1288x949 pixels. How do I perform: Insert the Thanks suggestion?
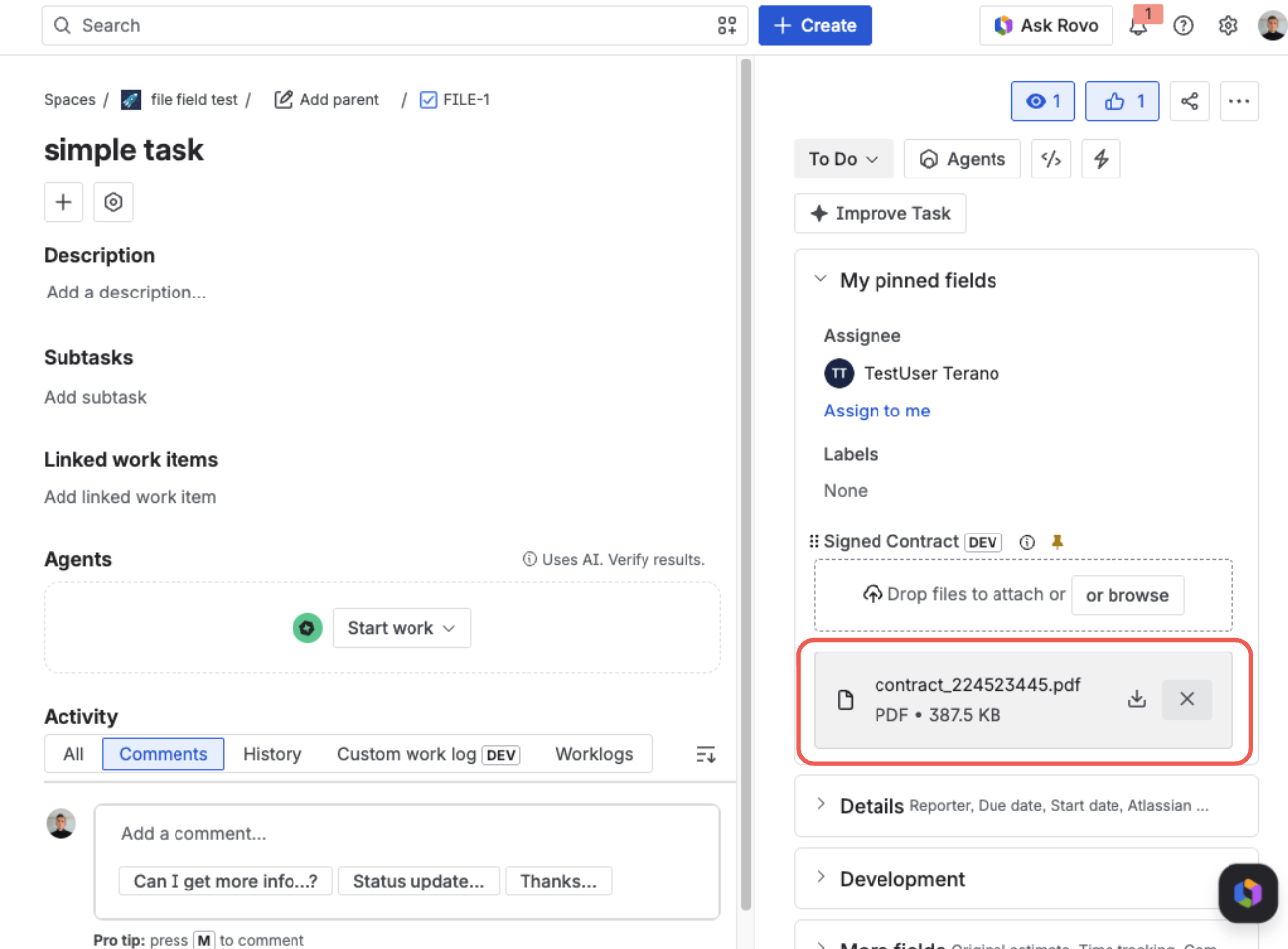click(x=558, y=881)
